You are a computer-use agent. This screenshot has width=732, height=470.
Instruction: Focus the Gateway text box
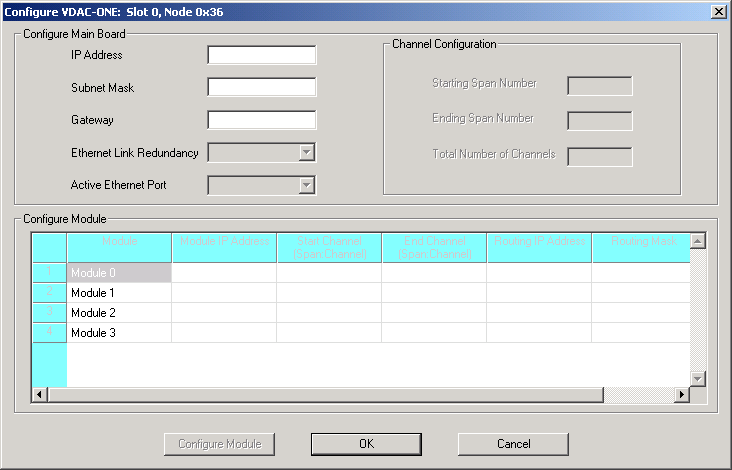261,120
